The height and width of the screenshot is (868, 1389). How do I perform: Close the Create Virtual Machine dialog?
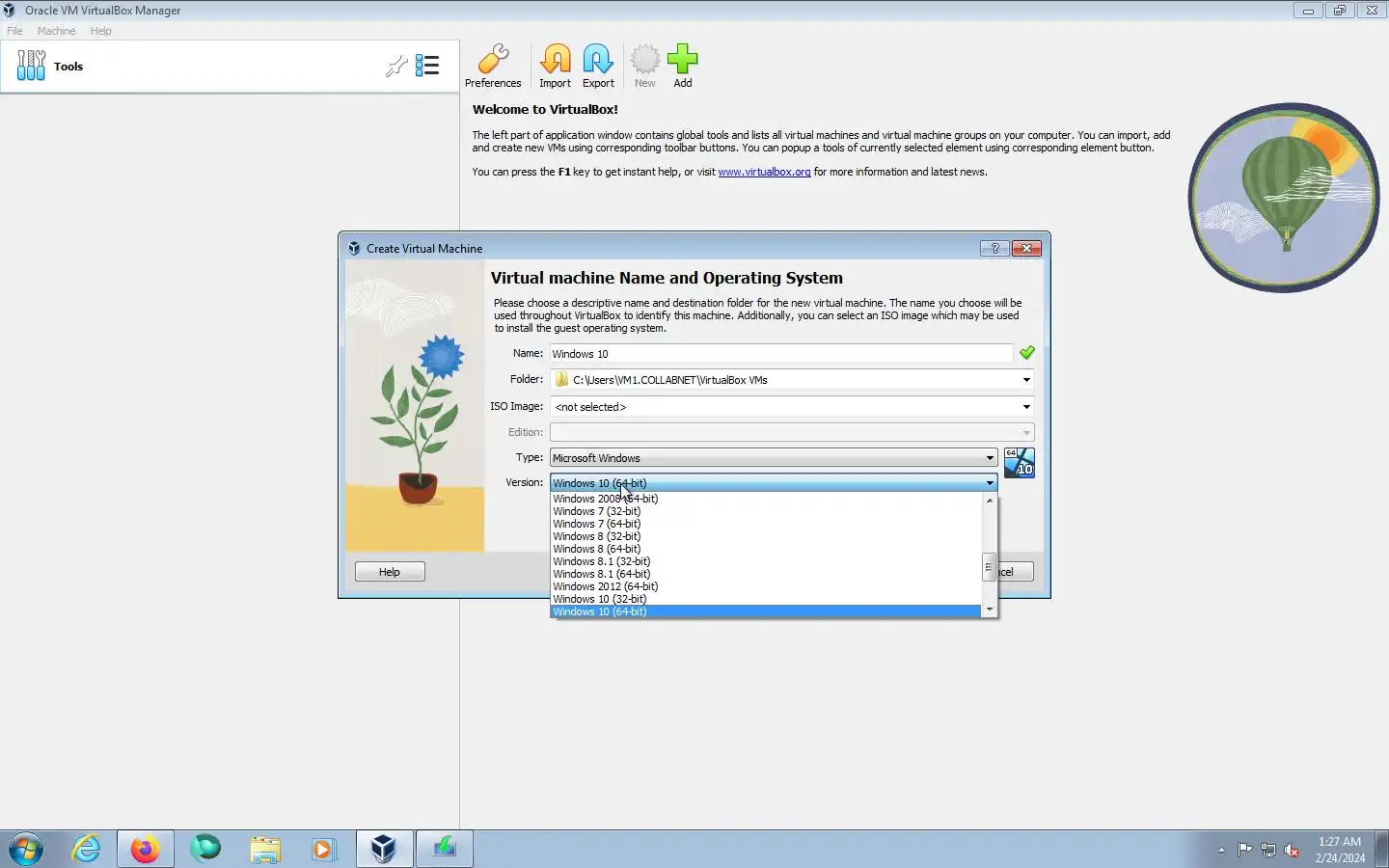coord(1026,248)
